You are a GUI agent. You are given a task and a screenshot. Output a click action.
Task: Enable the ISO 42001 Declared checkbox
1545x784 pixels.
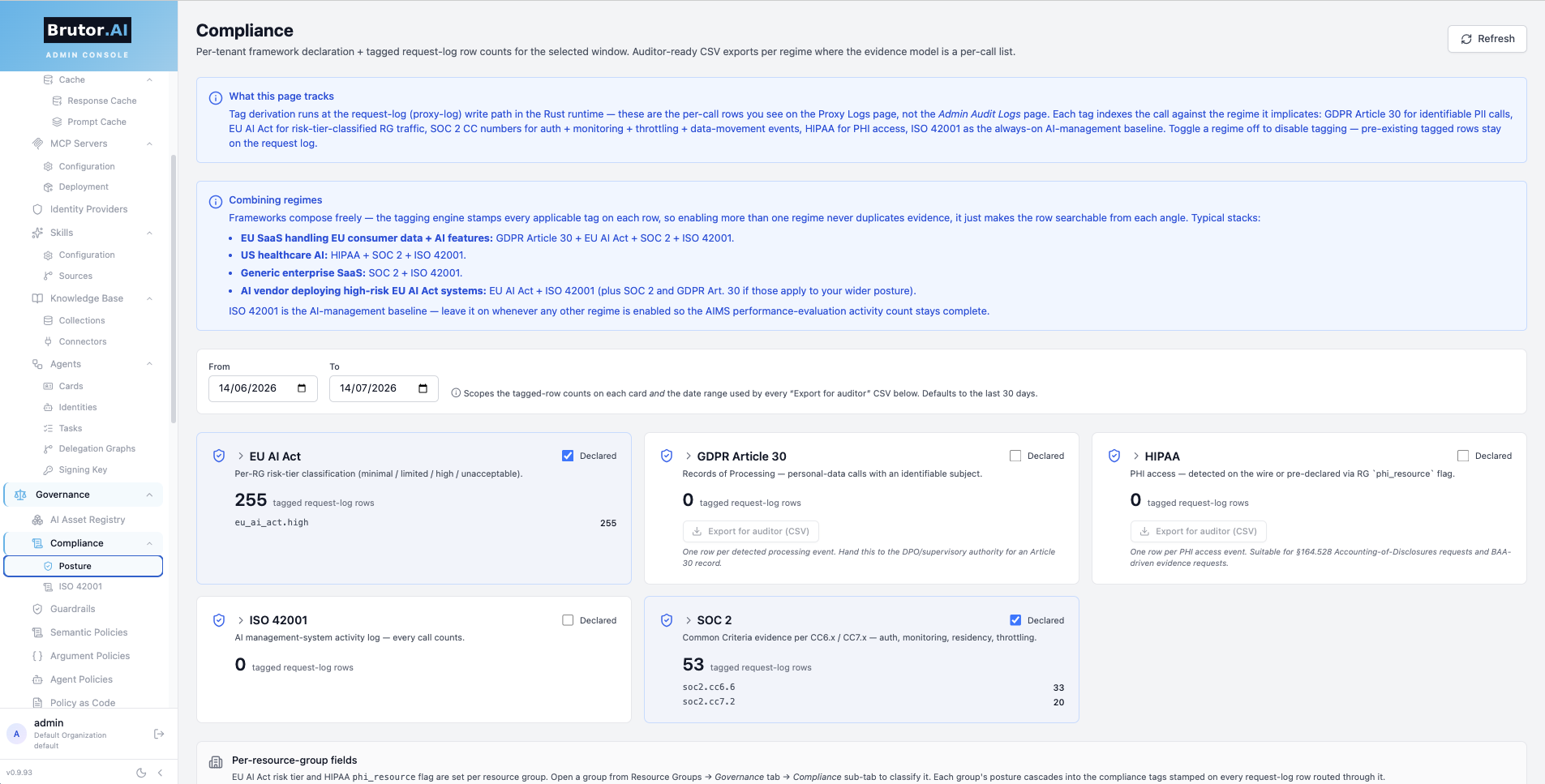568,620
